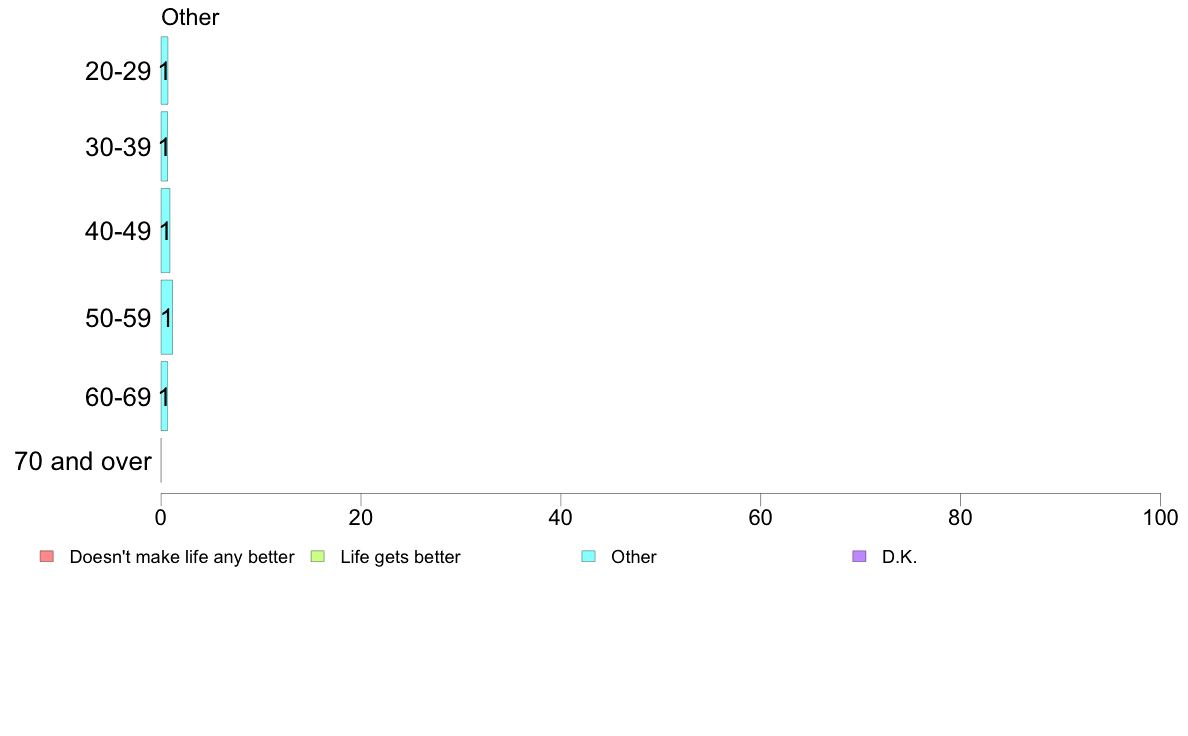Click the 100 tick label on x-axis
The image size is (1188, 736).
click(x=1160, y=518)
